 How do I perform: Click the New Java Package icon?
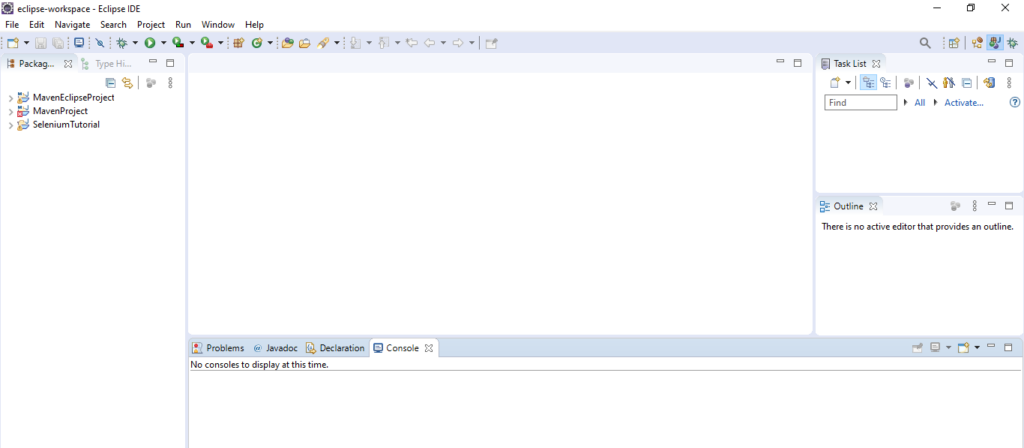pyautogui.click(x=238, y=43)
